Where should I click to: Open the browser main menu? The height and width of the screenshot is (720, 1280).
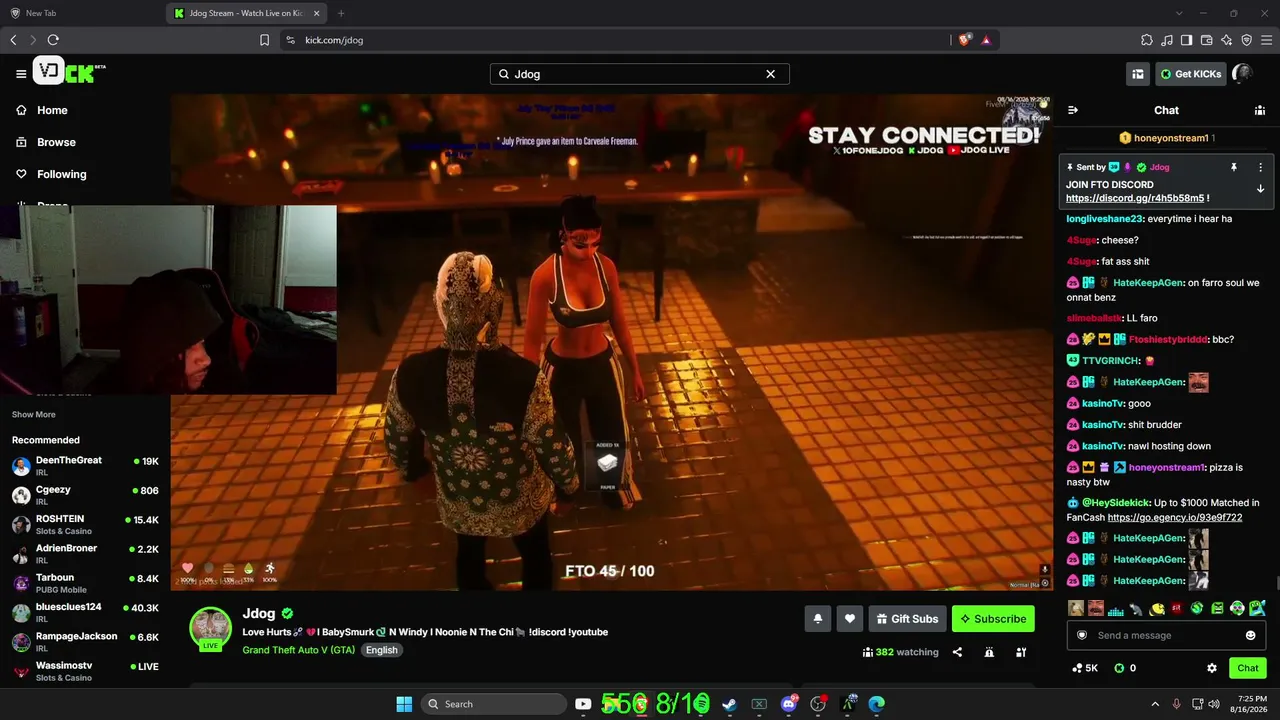[x=1267, y=40]
